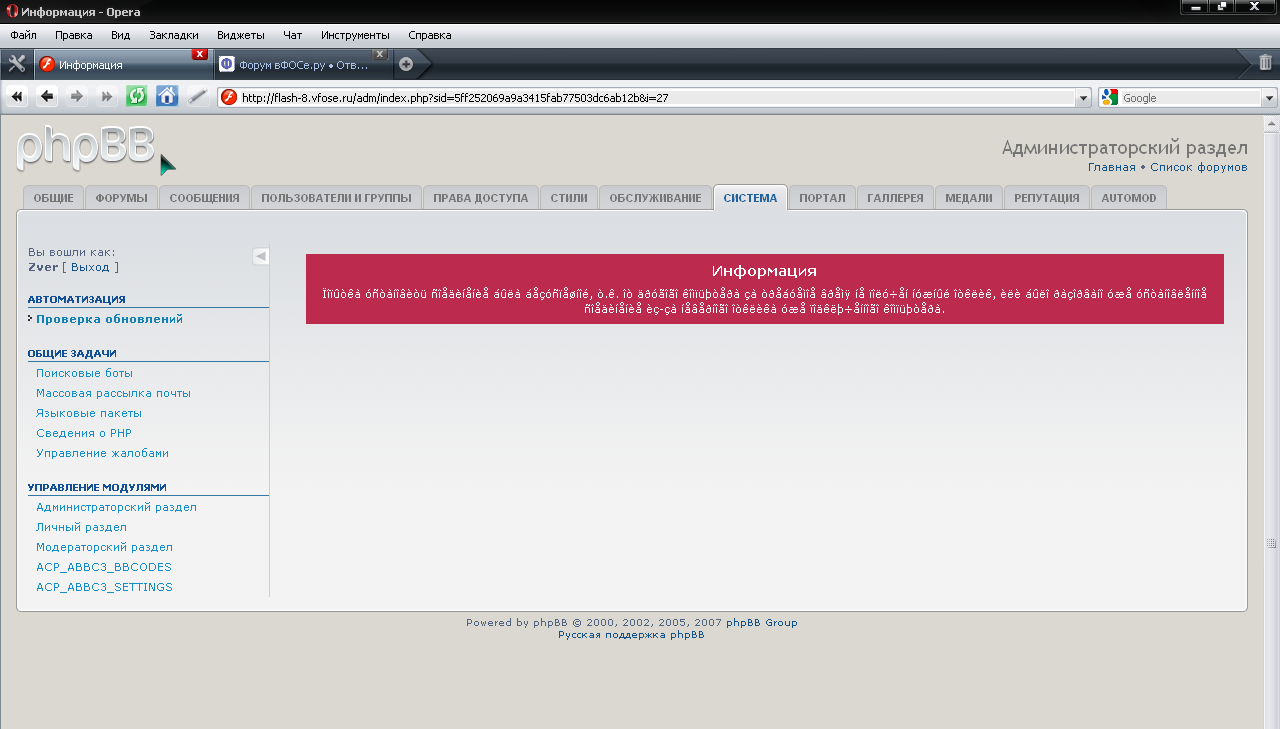The width and height of the screenshot is (1280, 729).
Task: Click the browser Back arrow button
Action: point(47,97)
